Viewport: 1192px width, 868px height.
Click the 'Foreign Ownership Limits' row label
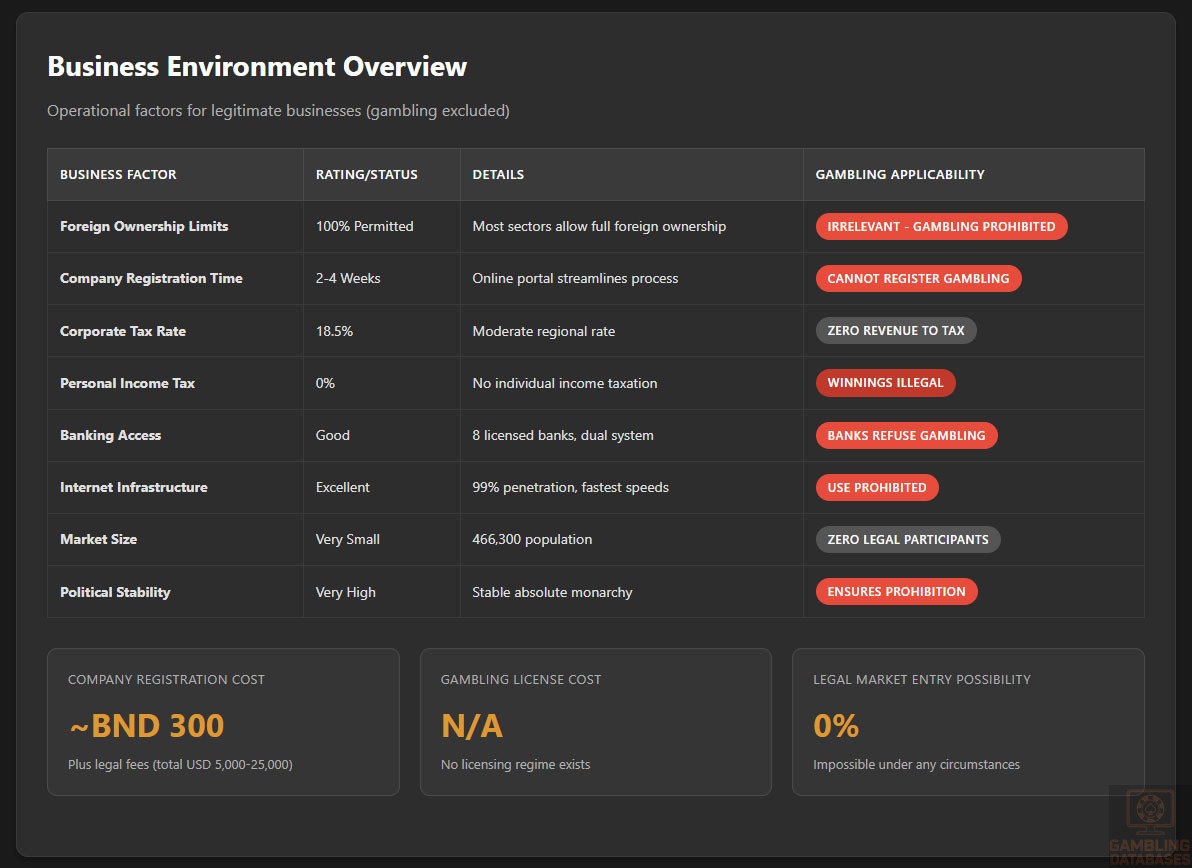pyautogui.click(x=144, y=227)
